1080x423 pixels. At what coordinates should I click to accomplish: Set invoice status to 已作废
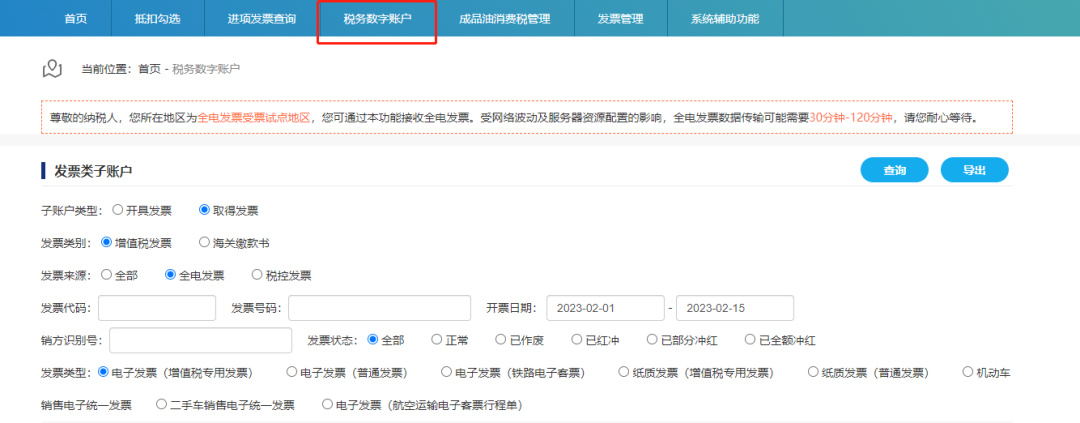(501, 340)
